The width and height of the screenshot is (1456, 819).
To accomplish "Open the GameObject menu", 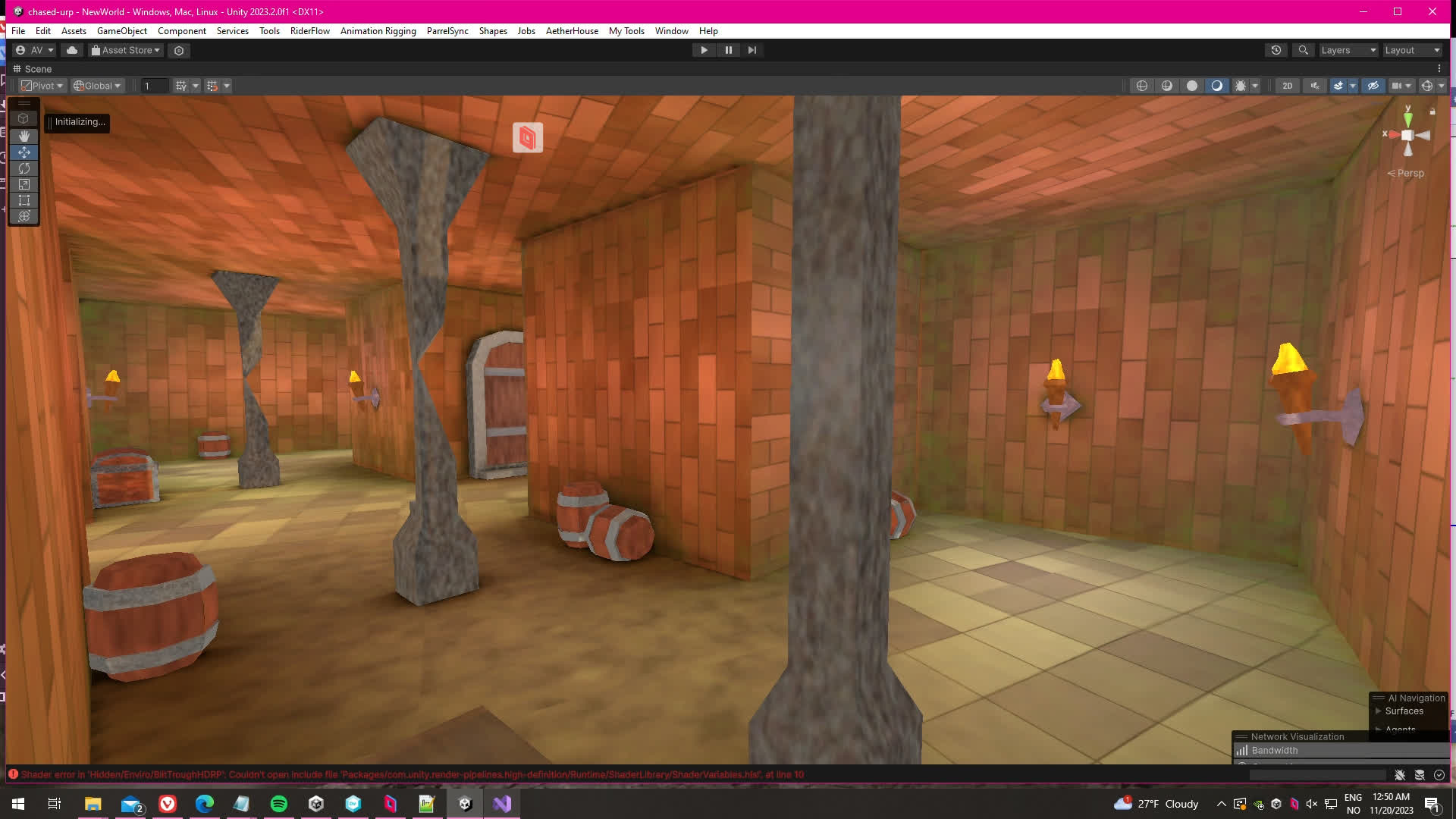I will coord(121,31).
